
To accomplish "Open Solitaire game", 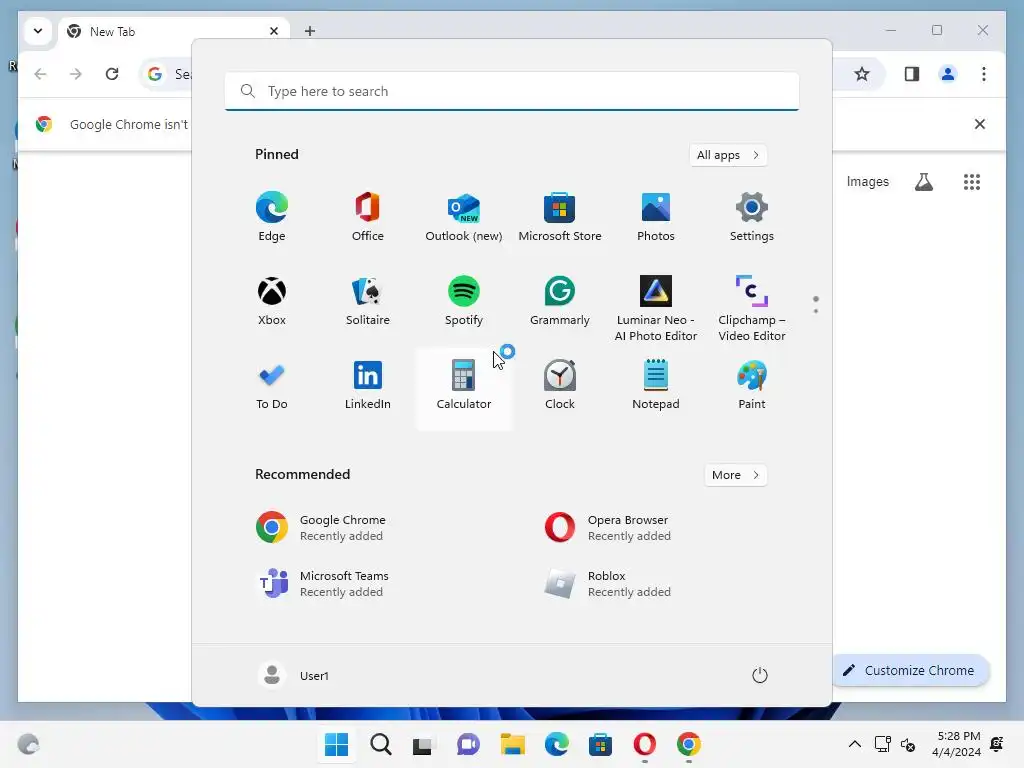I will click(368, 300).
